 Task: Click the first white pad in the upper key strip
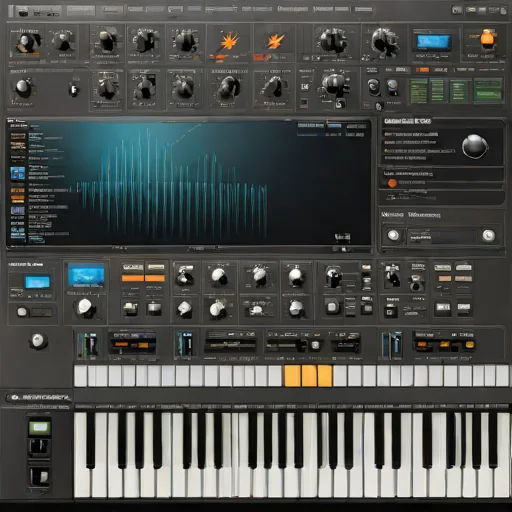81,376
